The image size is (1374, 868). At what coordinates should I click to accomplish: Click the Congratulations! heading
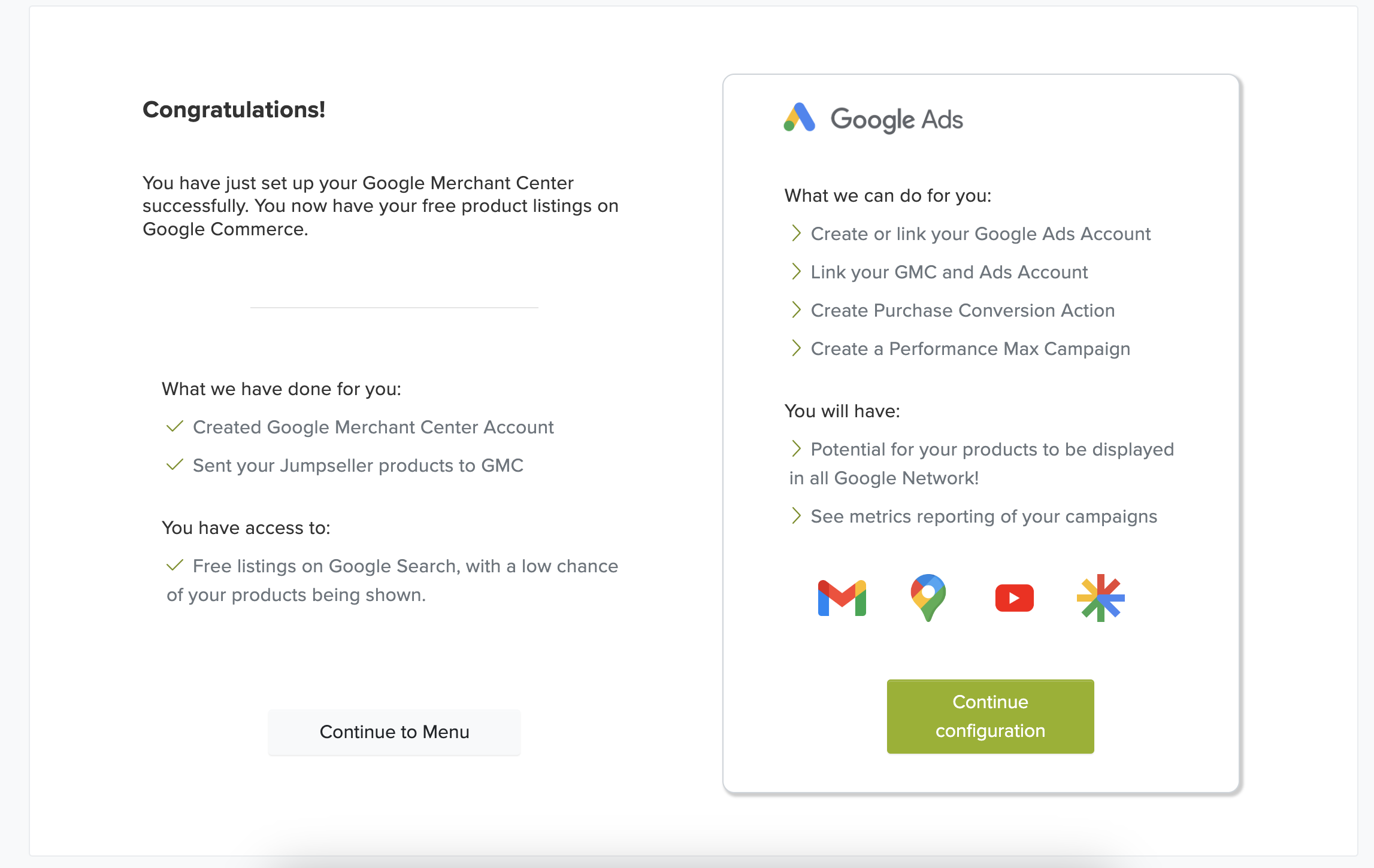click(x=234, y=110)
